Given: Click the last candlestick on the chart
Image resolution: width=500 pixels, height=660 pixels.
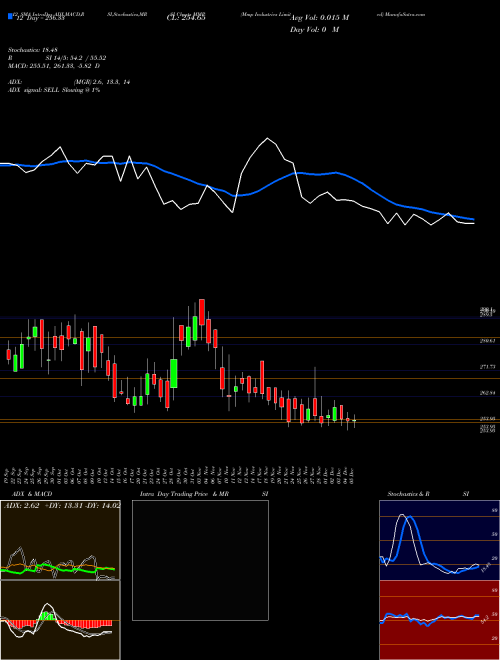Looking at the screenshot, I should tap(354, 420).
